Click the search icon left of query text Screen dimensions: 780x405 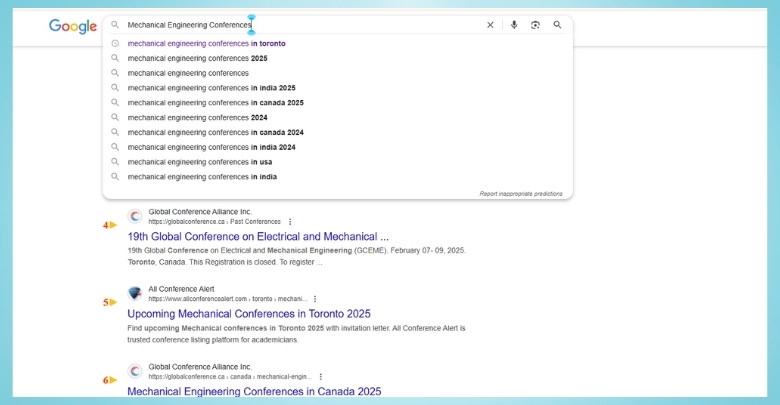pos(115,24)
